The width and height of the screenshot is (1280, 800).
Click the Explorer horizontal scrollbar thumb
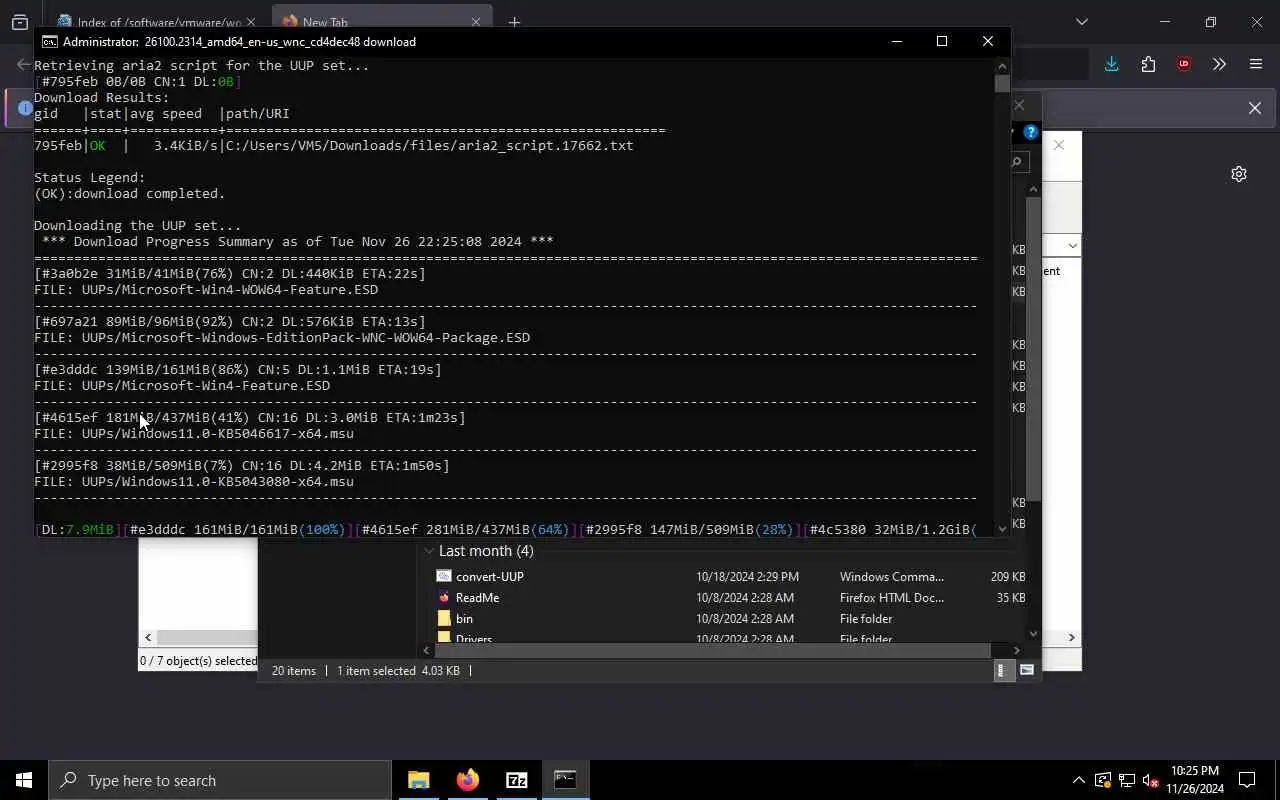(713, 650)
